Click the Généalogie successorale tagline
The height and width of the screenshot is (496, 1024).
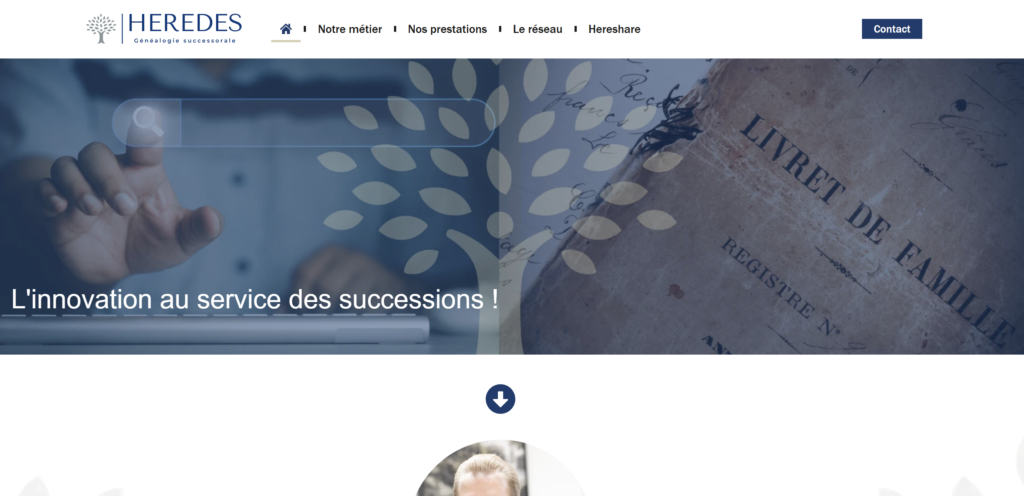pos(185,40)
